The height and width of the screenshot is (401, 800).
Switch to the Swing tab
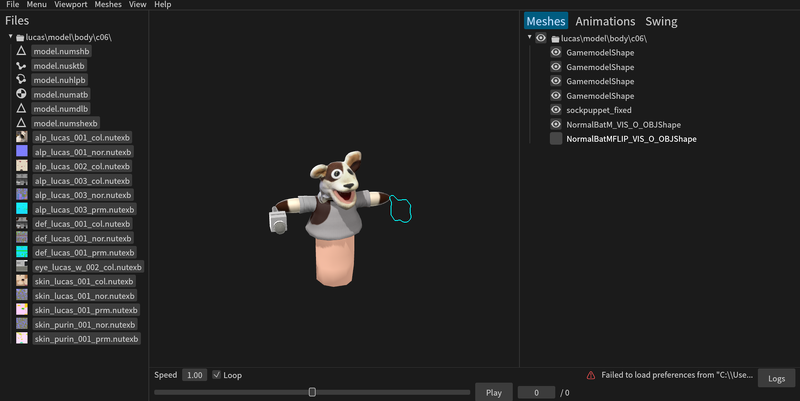(661, 21)
